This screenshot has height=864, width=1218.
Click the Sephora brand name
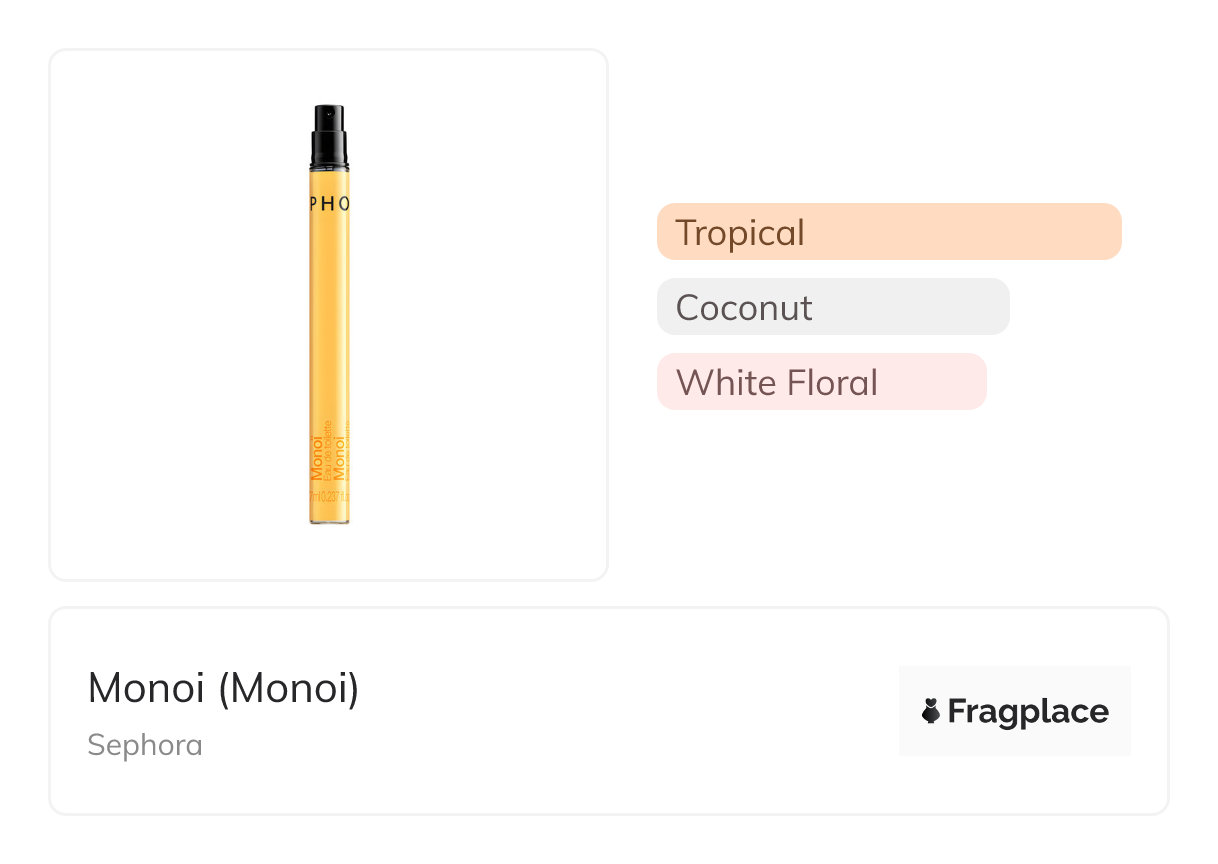coord(145,745)
